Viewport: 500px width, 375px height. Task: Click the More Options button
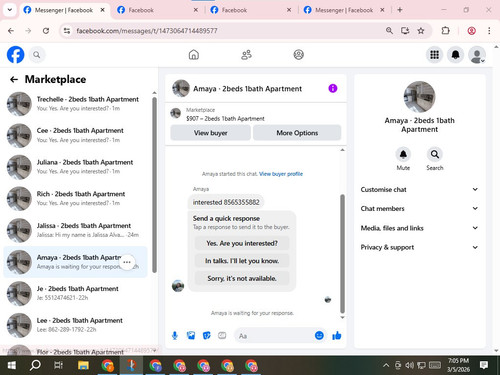pos(297,133)
